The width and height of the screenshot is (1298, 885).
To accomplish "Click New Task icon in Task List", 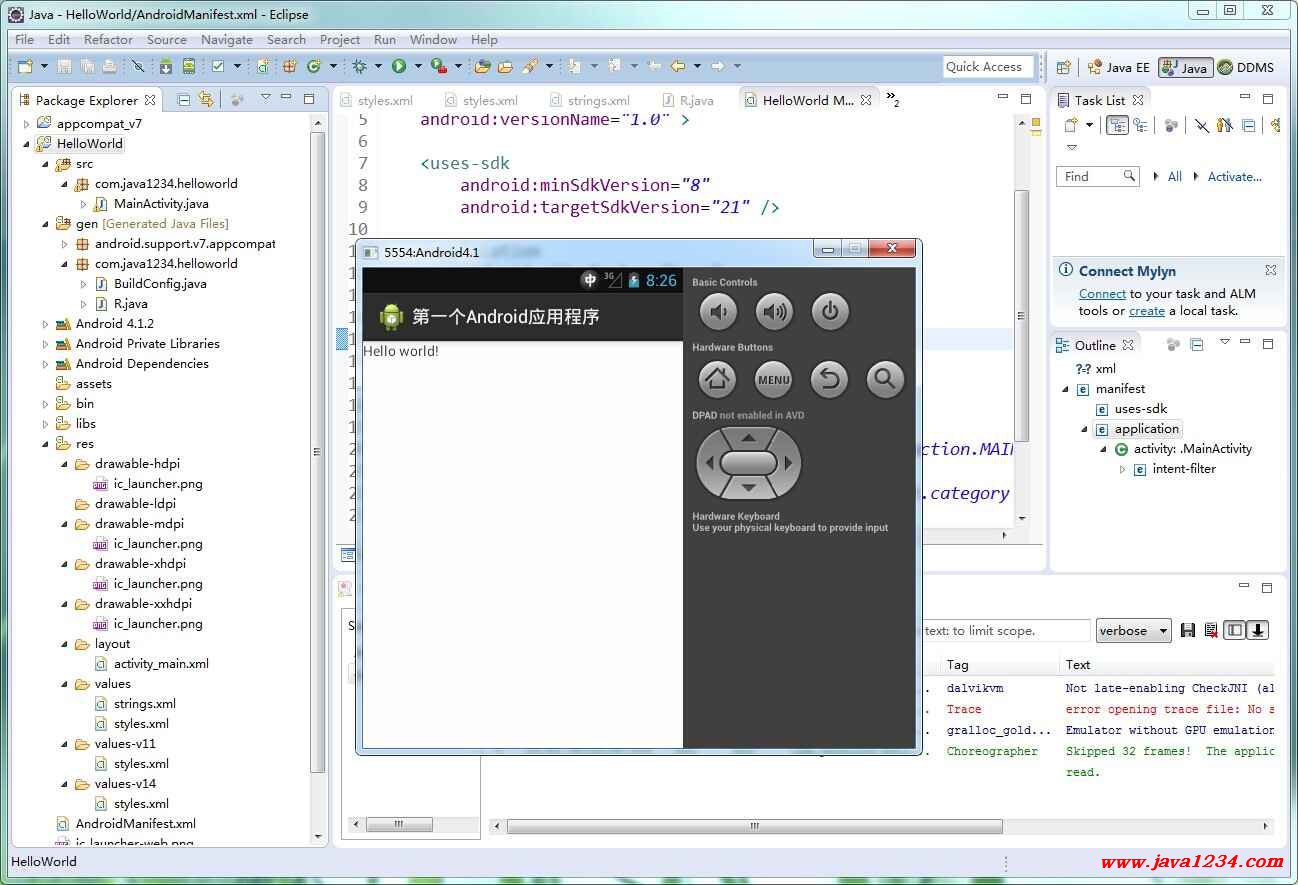I will [x=1071, y=125].
